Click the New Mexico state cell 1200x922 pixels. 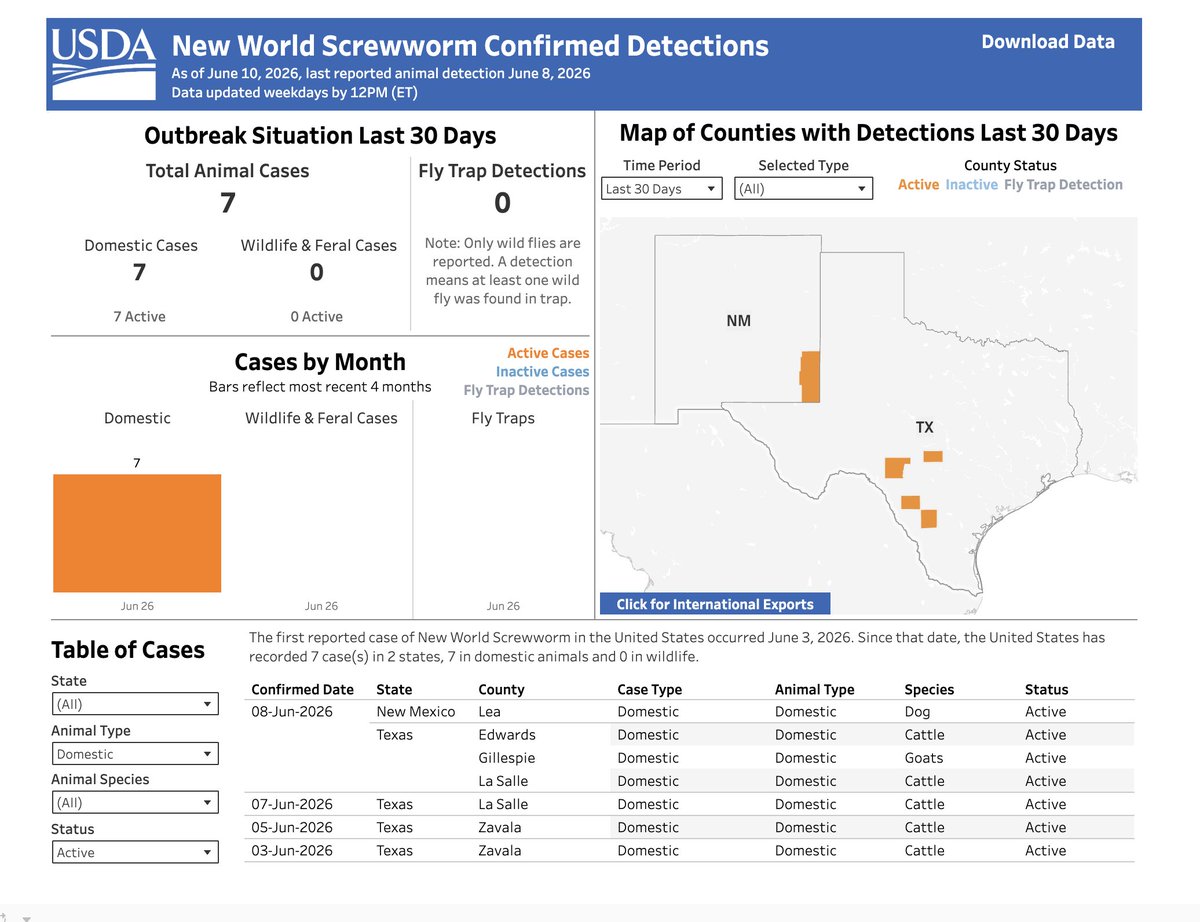point(416,712)
